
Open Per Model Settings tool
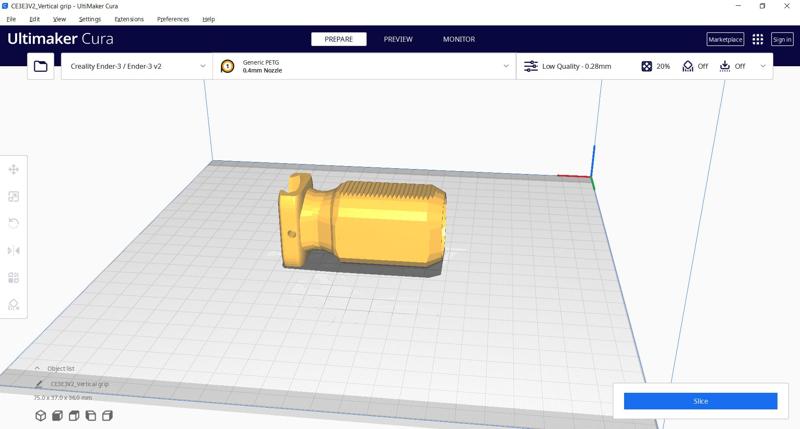[x=14, y=278]
